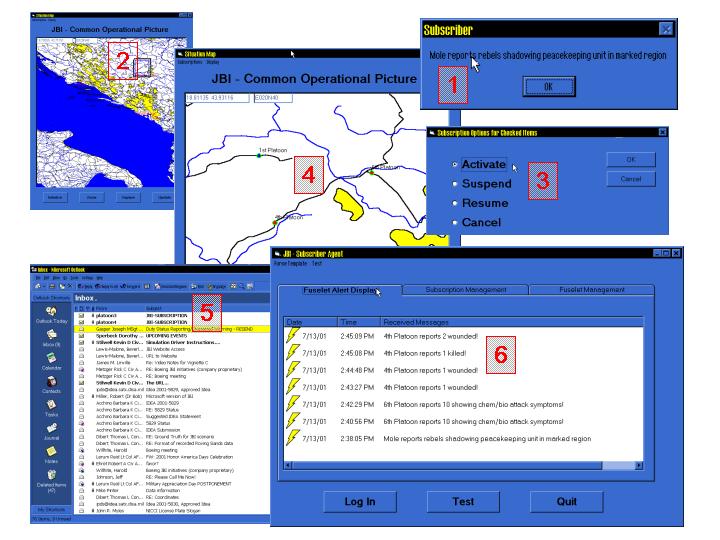
Task: Open the Calendar shortcut in Outlook sidebar
Action: tap(51, 361)
